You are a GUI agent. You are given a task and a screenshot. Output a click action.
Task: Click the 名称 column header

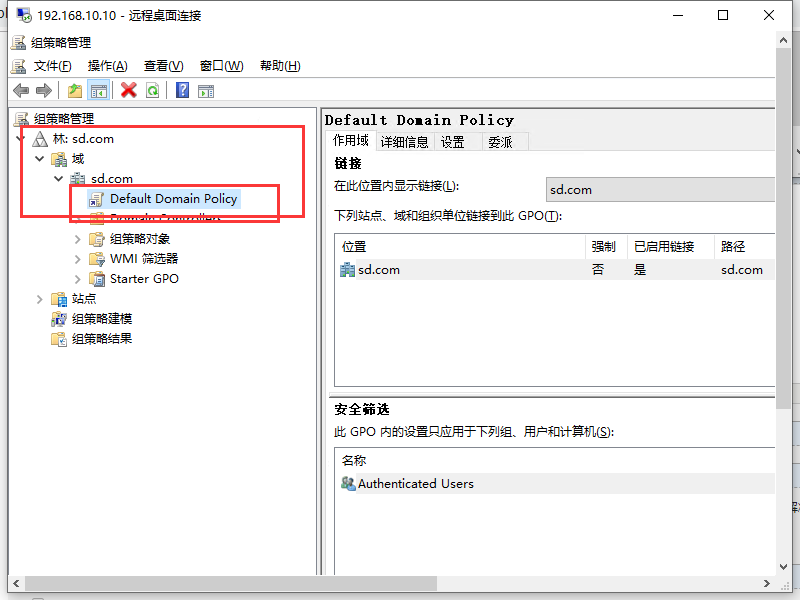pyautogui.click(x=555, y=461)
